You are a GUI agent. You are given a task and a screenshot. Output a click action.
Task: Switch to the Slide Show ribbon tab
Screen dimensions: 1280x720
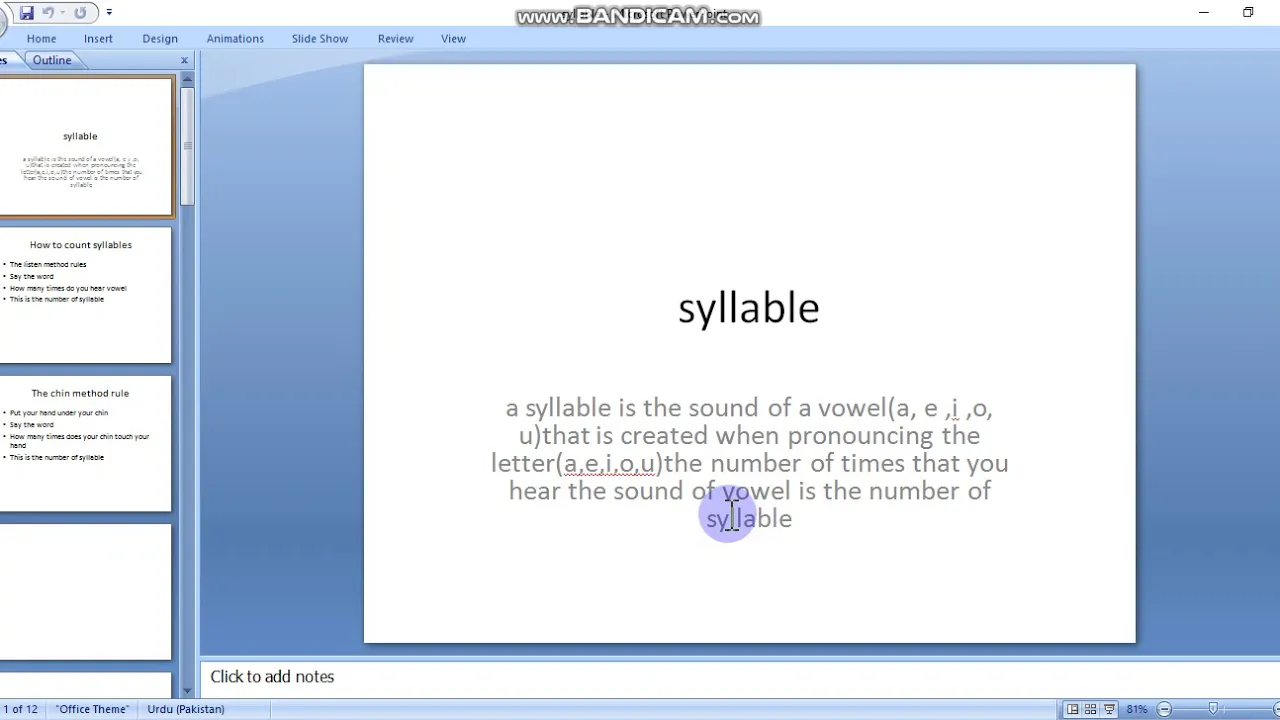tap(320, 38)
